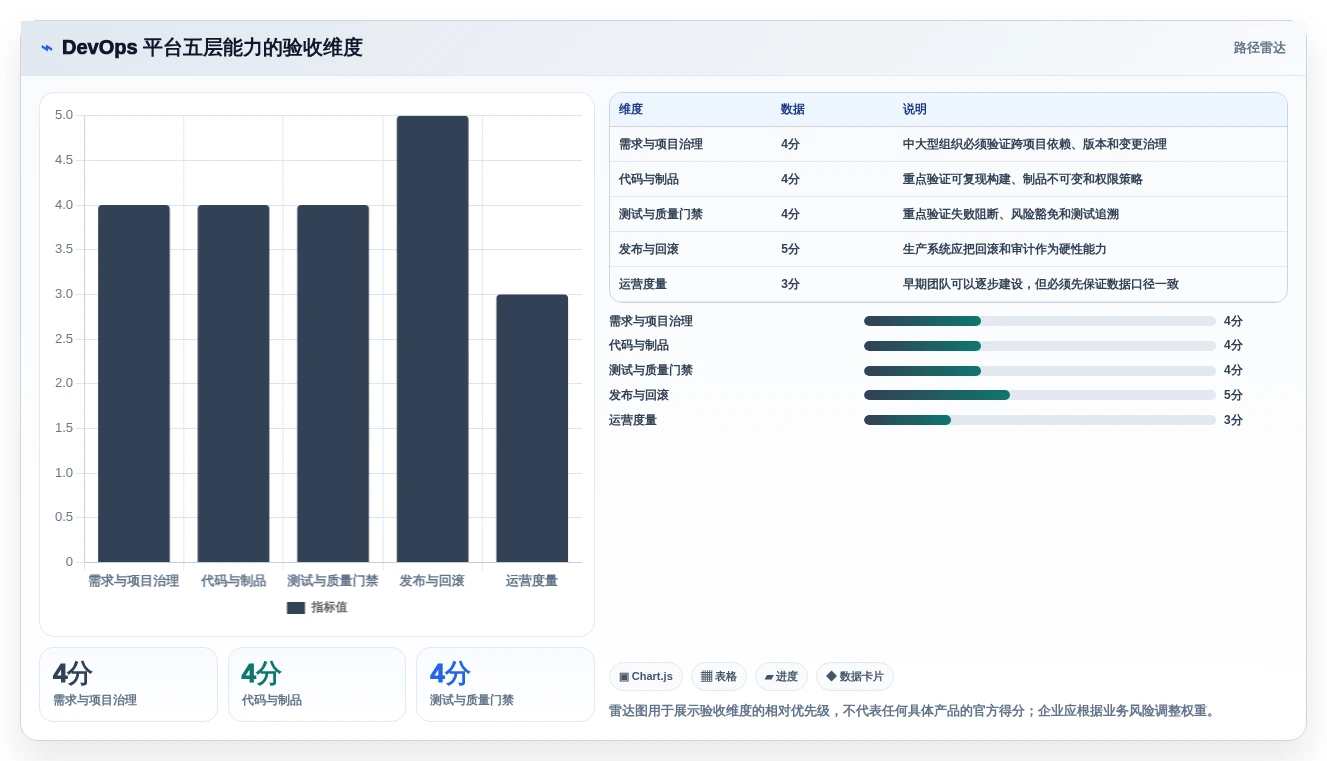
Task: Click the 测试与质量门禁 progress bar
Action: [1039, 371]
